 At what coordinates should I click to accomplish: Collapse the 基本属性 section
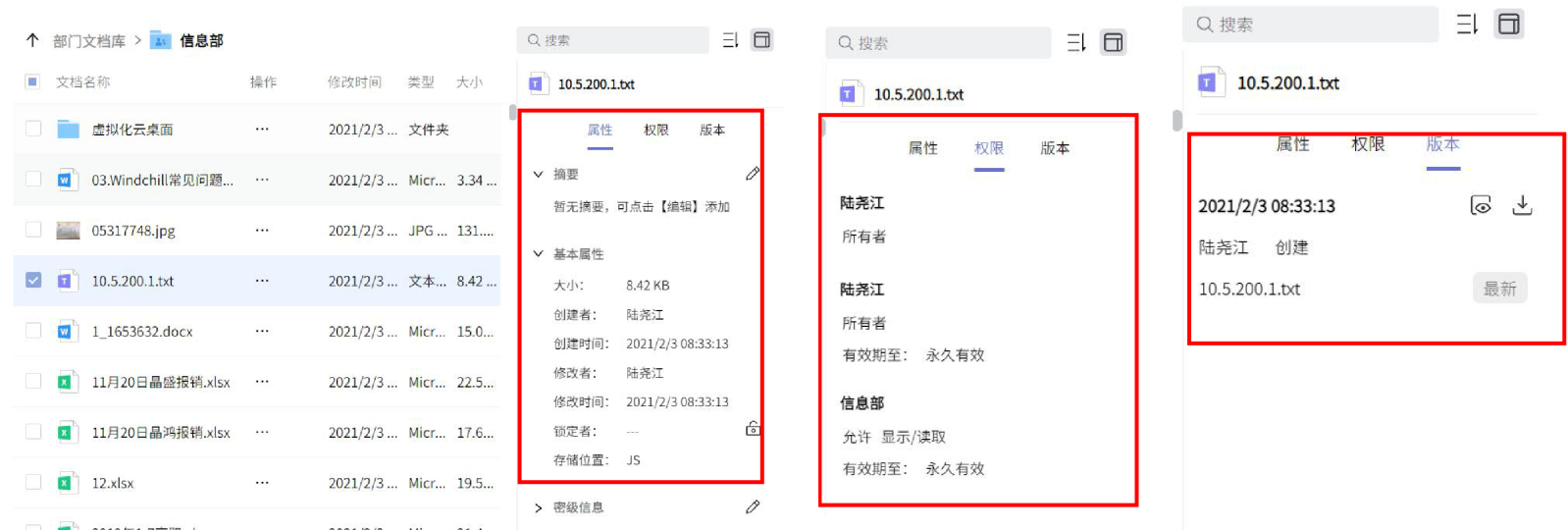tap(538, 253)
